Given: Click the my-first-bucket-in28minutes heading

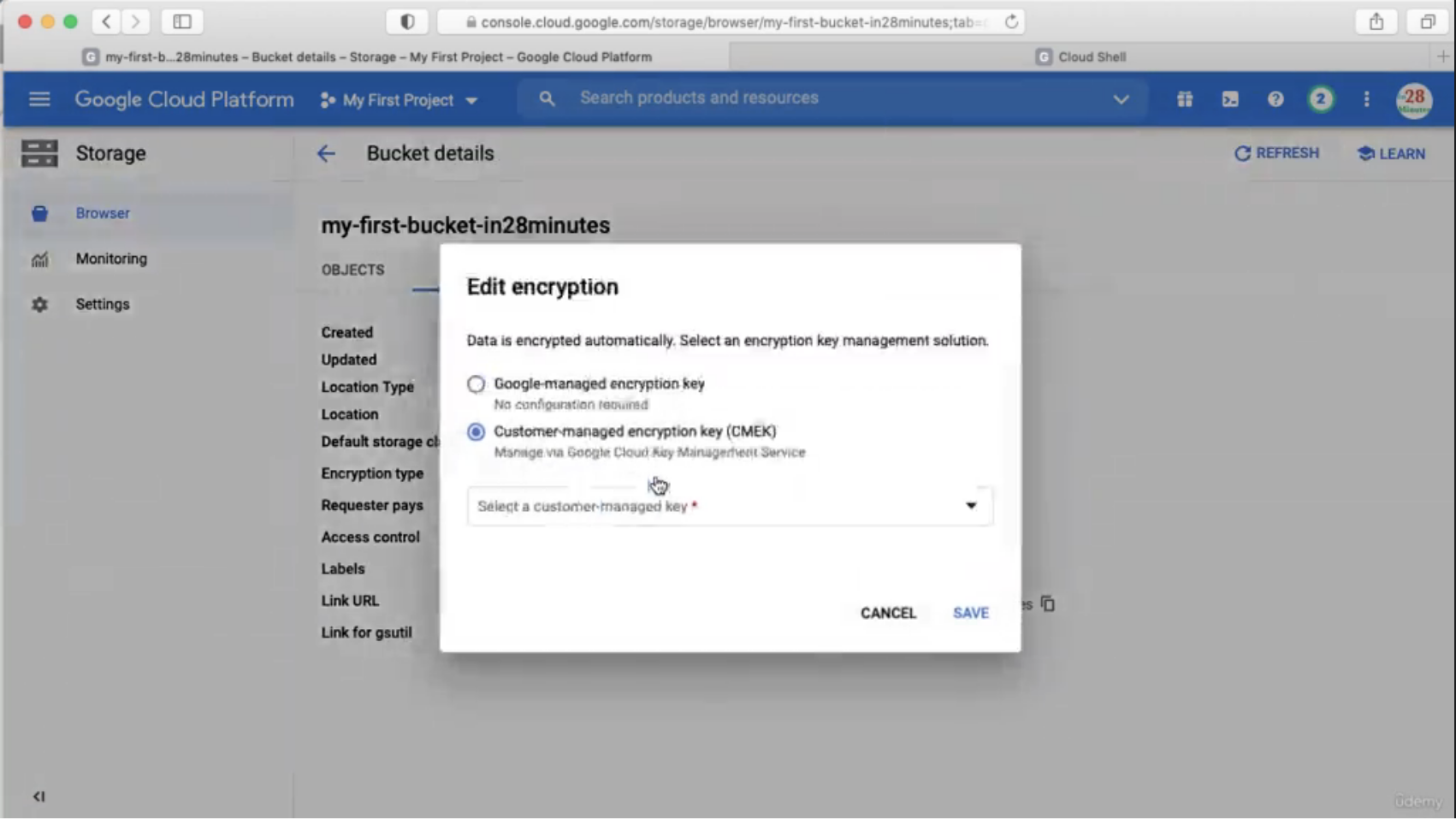Looking at the screenshot, I should coord(465,225).
